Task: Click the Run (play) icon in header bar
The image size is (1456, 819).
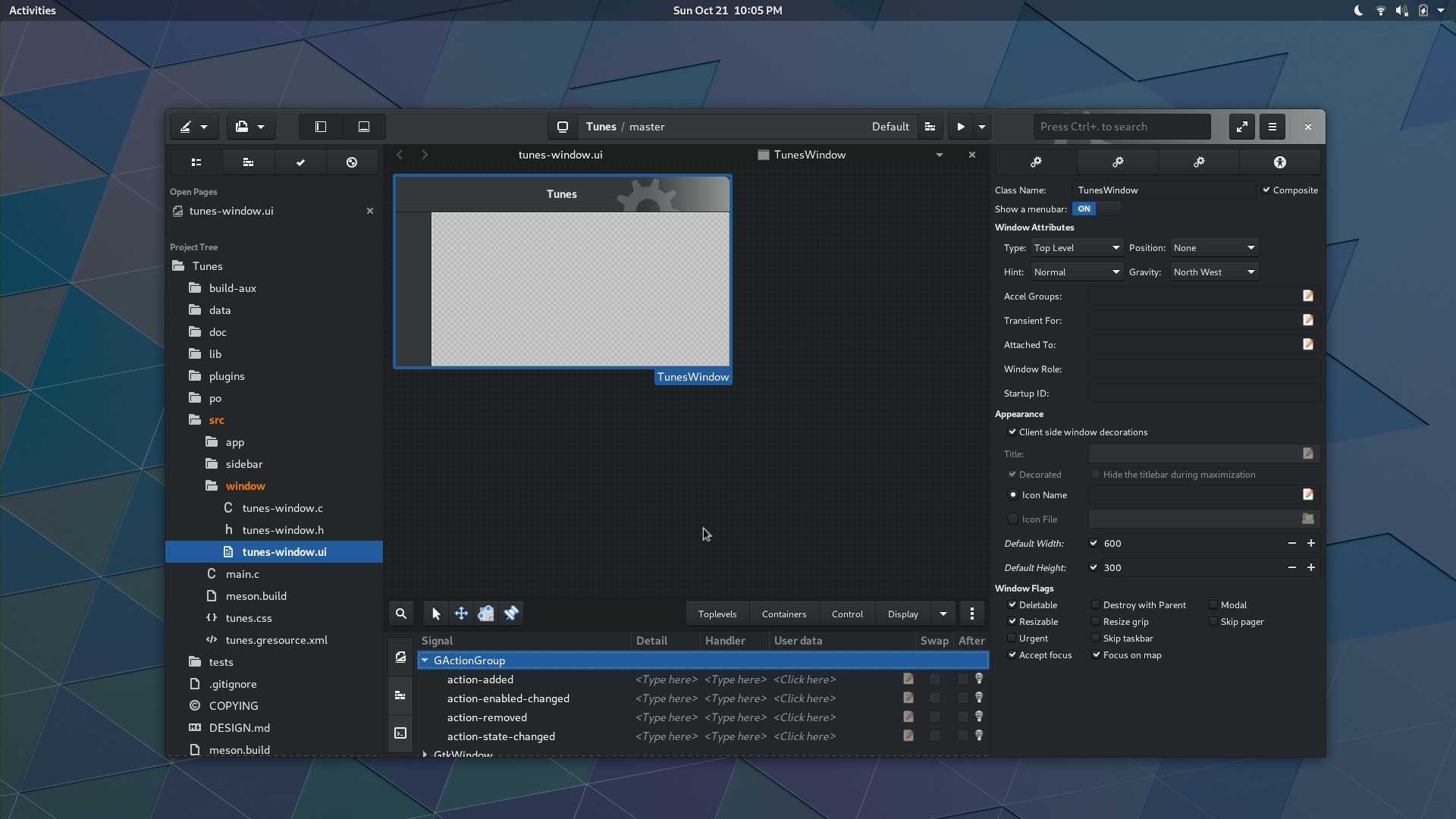Action: pyautogui.click(x=960, y=127)
